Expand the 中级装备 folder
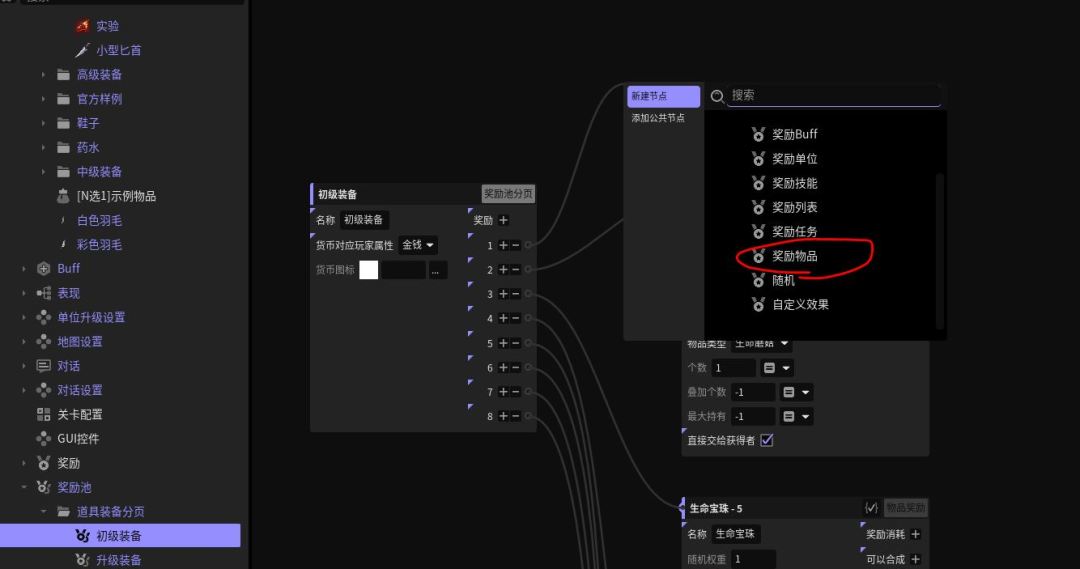The width and height of the screenshot is (1080, 569). click(x=43, y=172)
